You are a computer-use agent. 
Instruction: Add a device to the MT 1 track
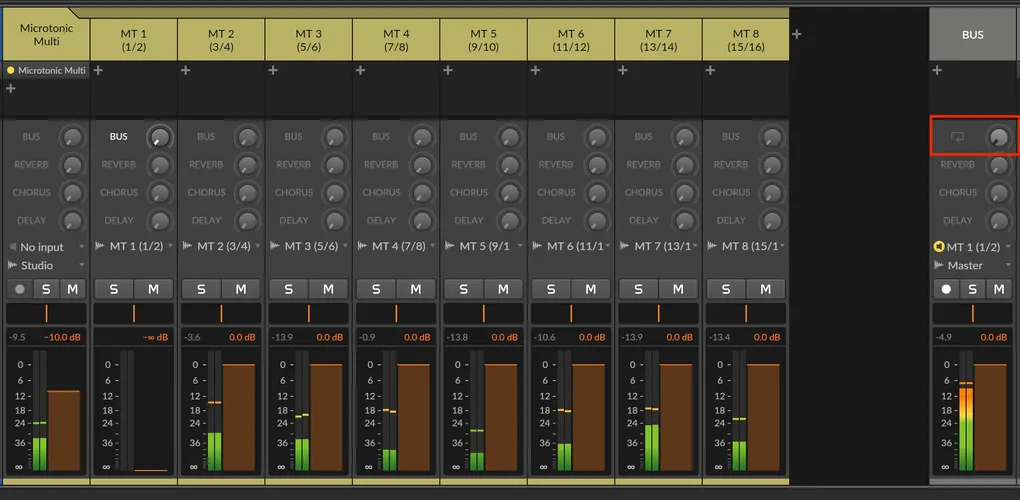98,70
